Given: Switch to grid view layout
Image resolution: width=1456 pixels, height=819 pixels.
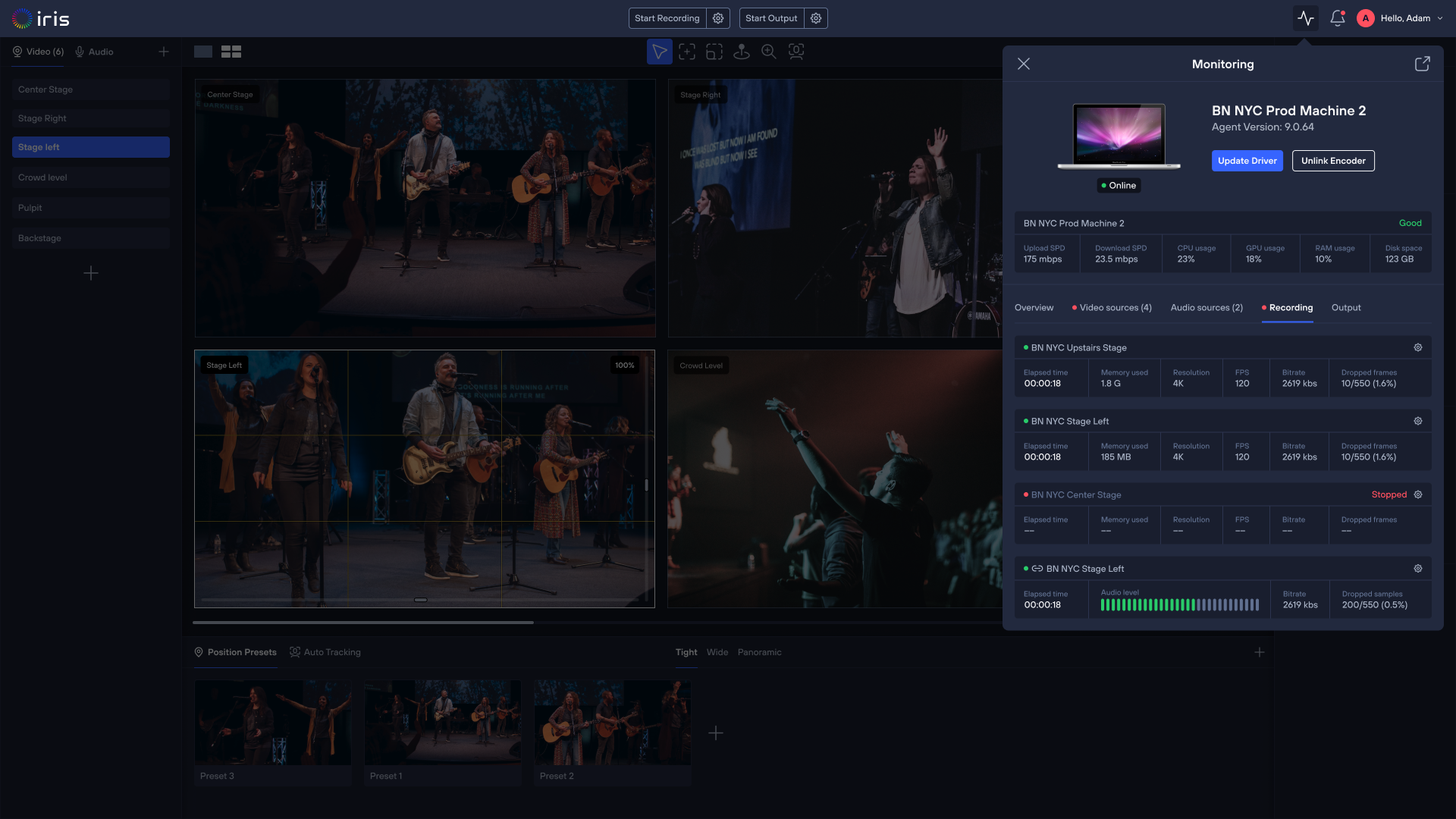Looking at the screenshot, I should click(231, 52).
